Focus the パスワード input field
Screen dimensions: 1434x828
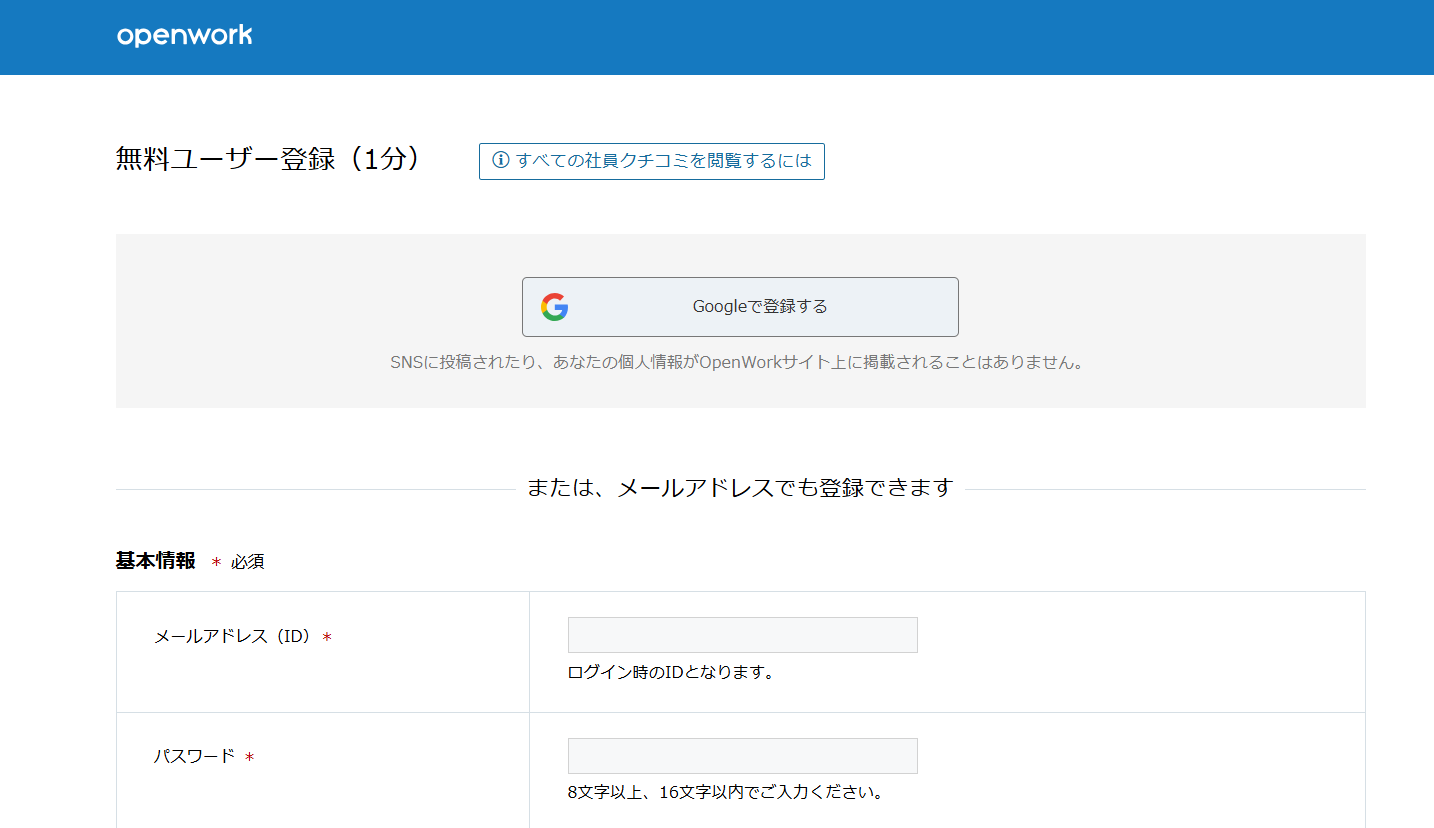[742, 756]
